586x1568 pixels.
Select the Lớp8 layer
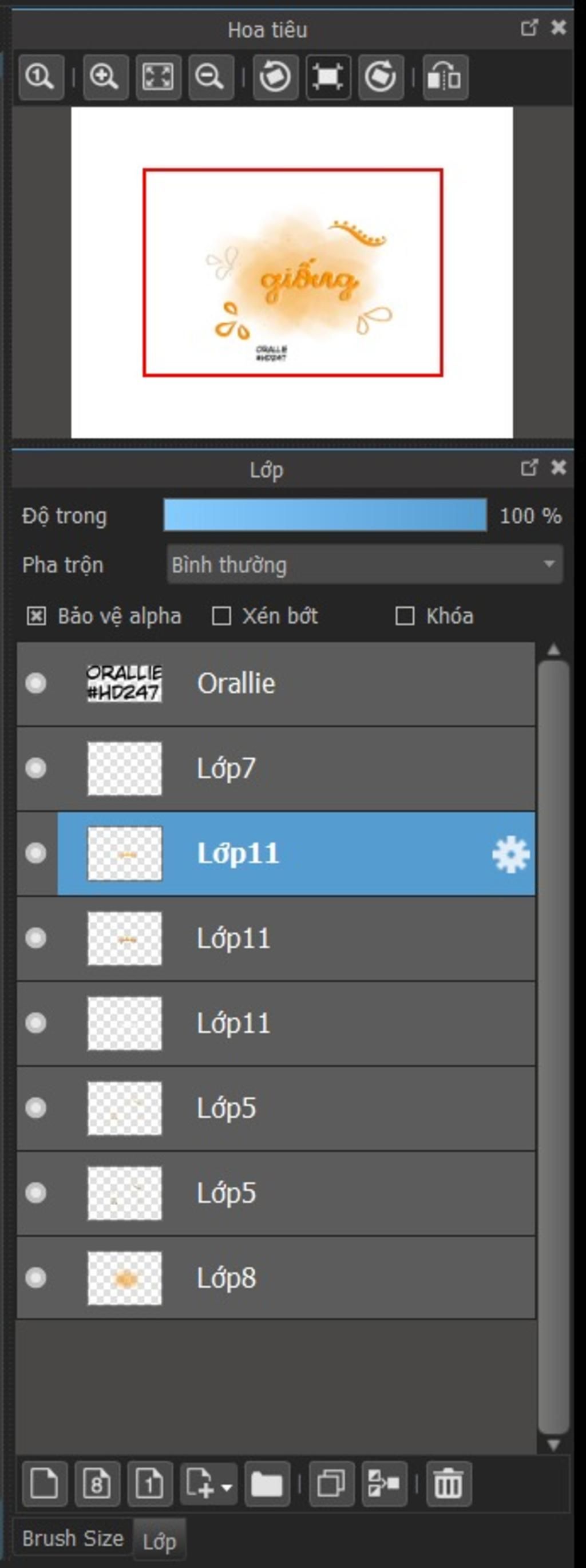pyautogui.click(x=275, y=1278)
